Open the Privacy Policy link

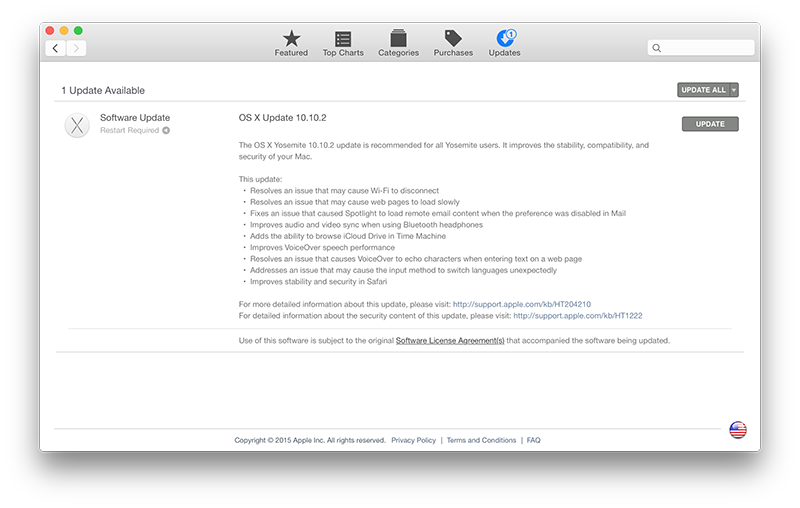pos(414,440)
